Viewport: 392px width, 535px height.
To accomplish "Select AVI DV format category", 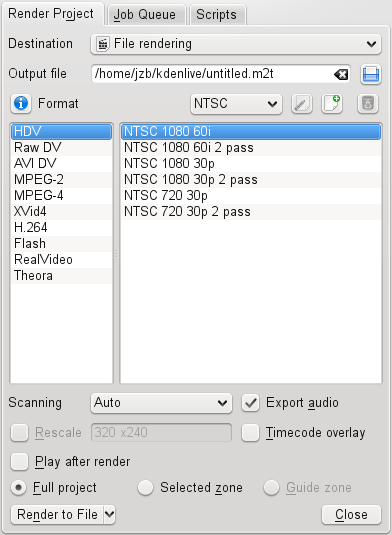I will [x=61, y=163].
